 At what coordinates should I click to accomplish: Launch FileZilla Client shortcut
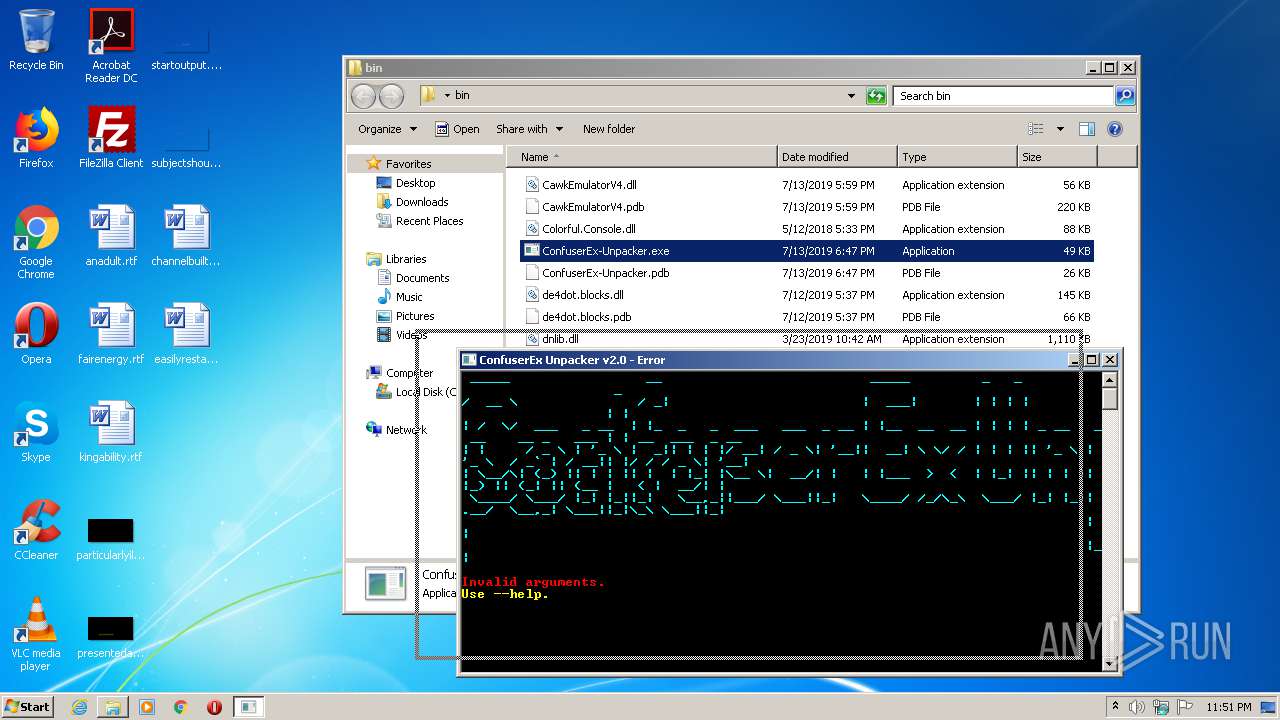[111, 138]
